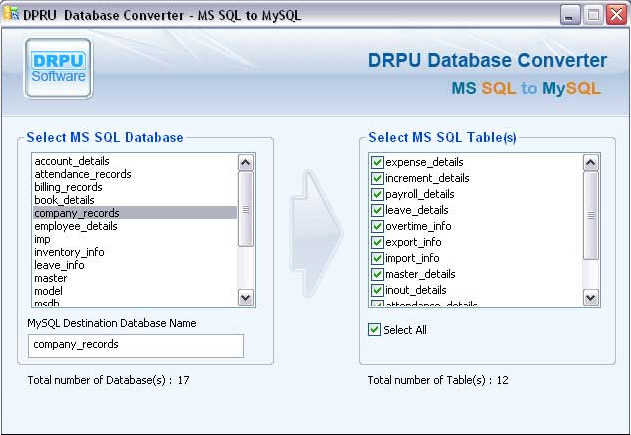The height and width of the screenshot is (435, 631).
Task: Toggle the leave_details checkbox
Action: [377, 210]
